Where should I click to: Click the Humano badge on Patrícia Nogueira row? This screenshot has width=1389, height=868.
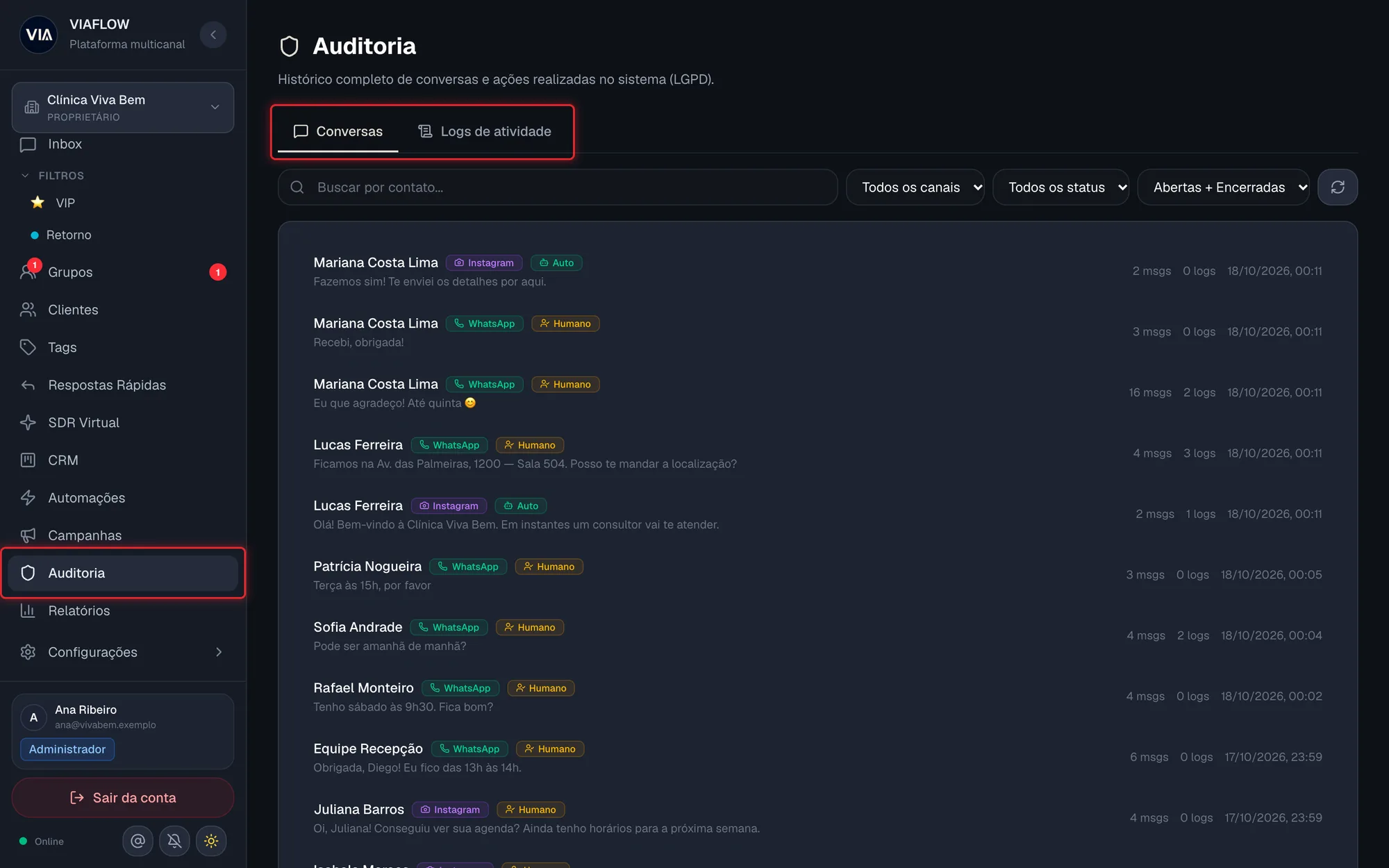coord(549,567)
